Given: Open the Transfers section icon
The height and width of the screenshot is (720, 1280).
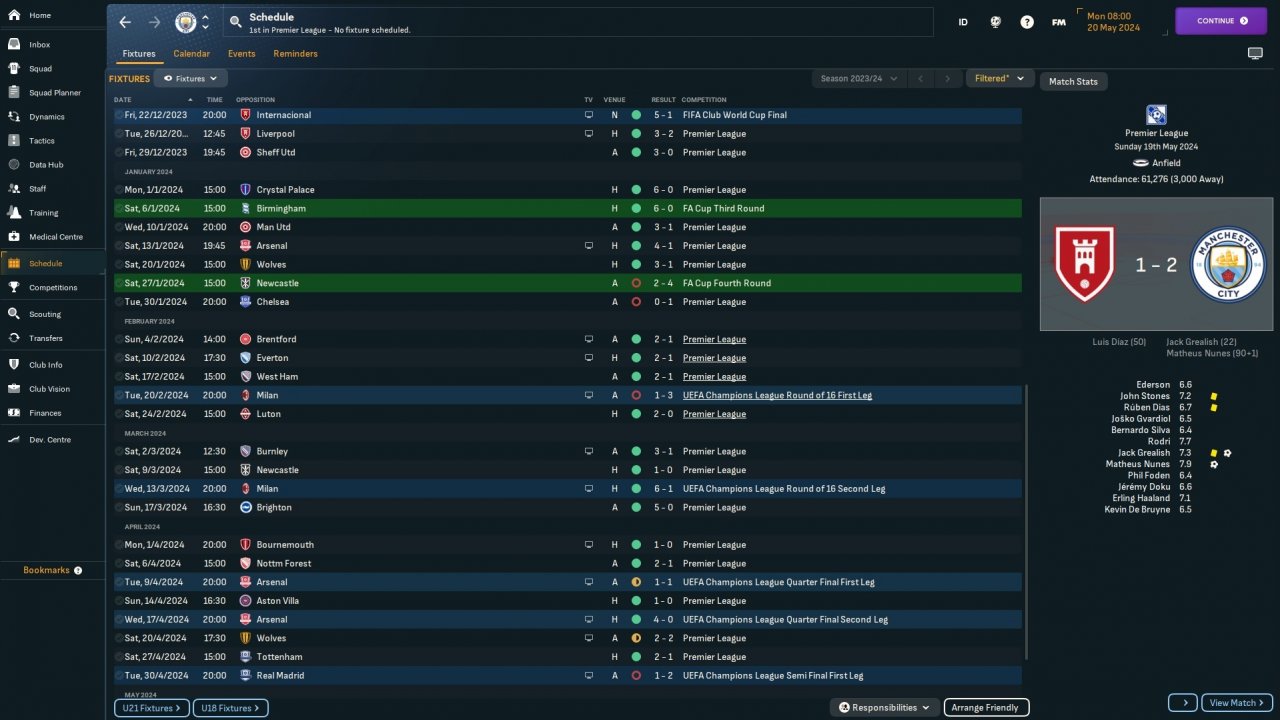Looking at the screenshot, I should tap(14, 338).
